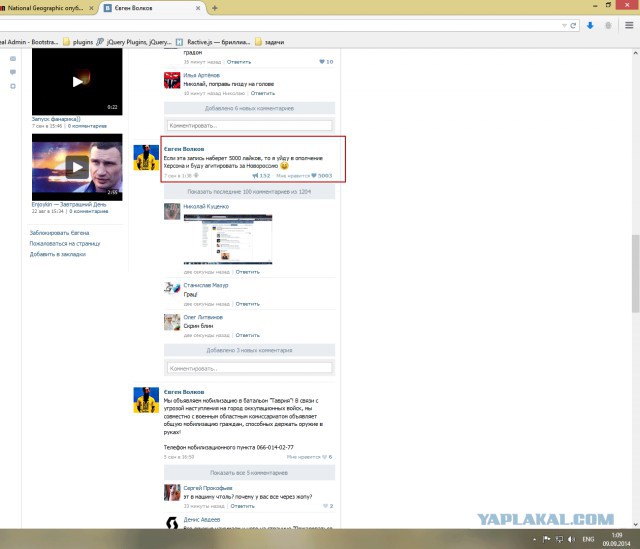Open a new browser tab with plus button
This screenshot has width=640, height=549.
243,7
